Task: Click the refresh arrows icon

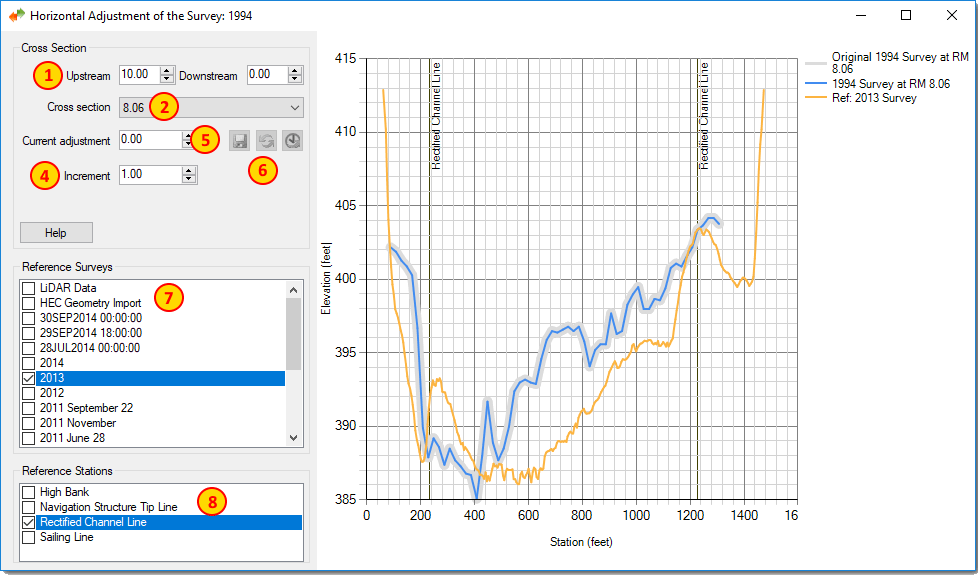Action: point(266,141)
